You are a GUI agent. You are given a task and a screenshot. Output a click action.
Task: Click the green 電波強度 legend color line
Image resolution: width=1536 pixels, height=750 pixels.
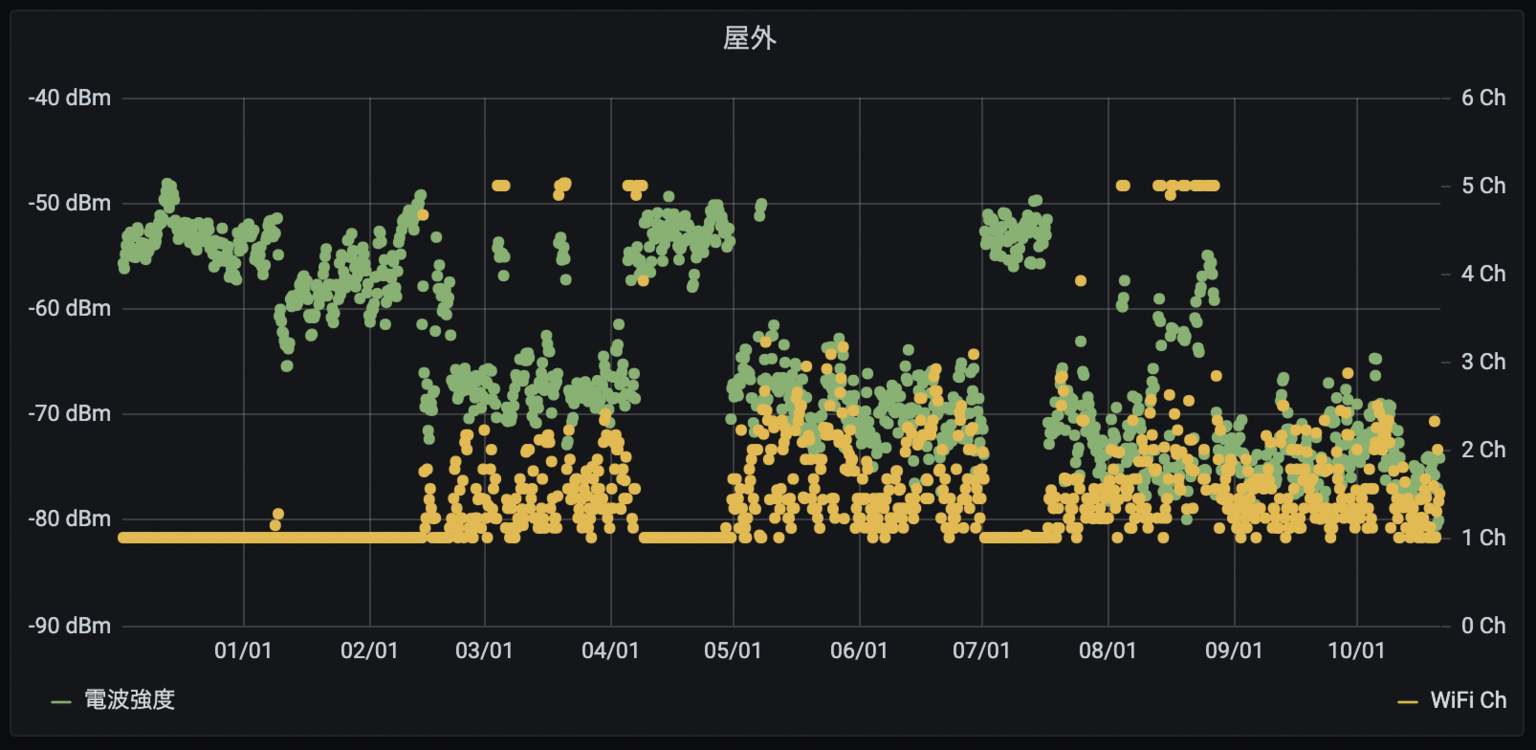62,702
